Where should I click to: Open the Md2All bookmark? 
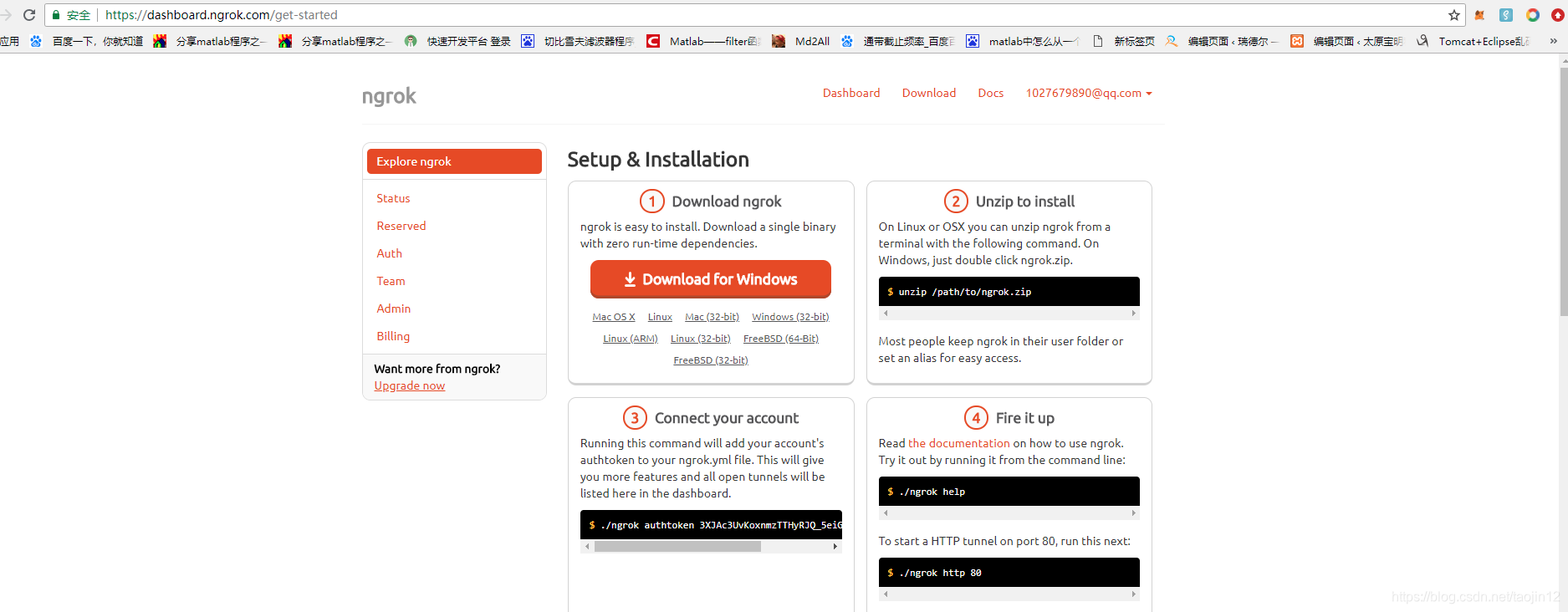point(801,41)
